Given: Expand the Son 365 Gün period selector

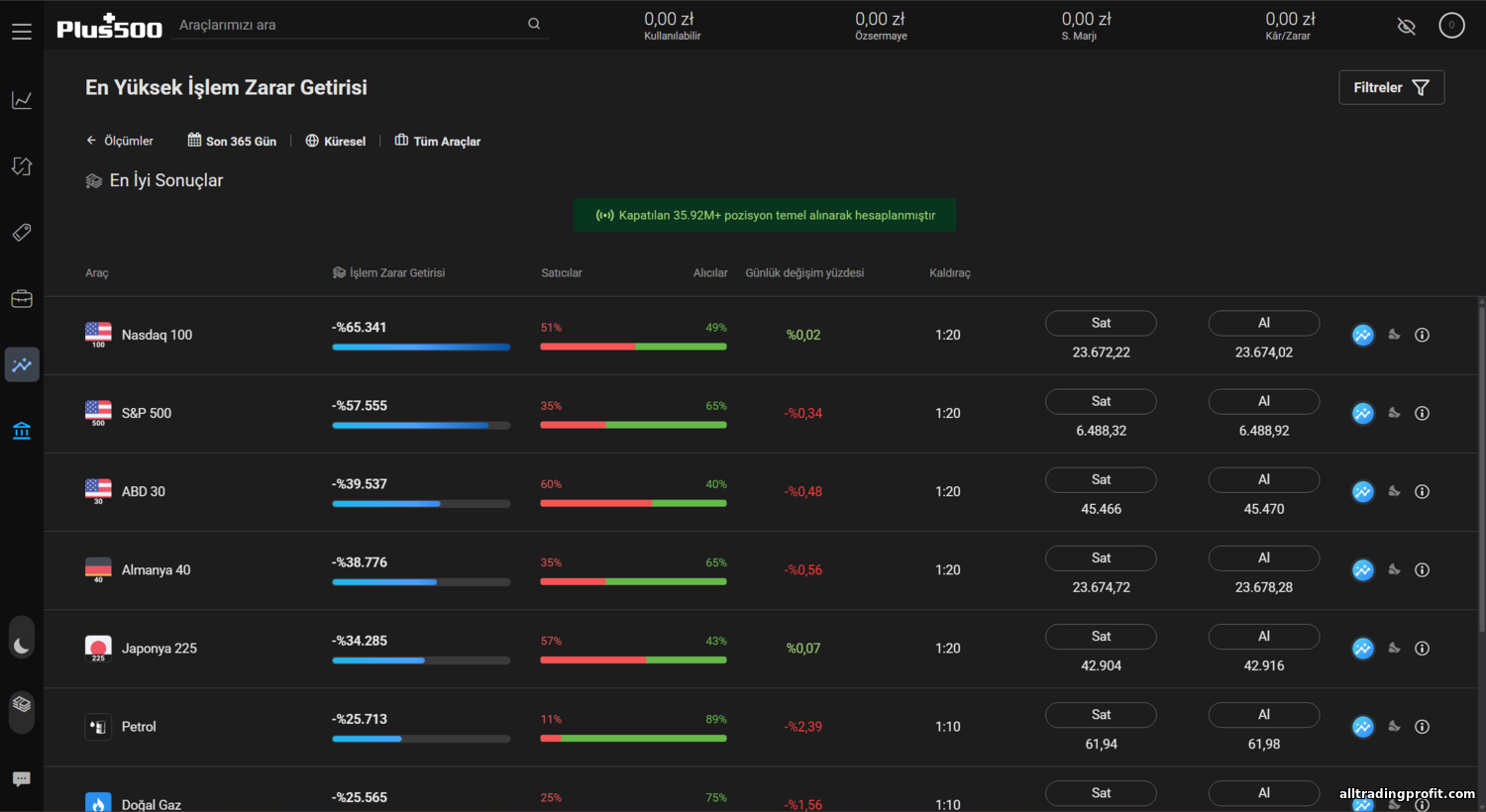Looking at the screenshot, I should point(232,141).
